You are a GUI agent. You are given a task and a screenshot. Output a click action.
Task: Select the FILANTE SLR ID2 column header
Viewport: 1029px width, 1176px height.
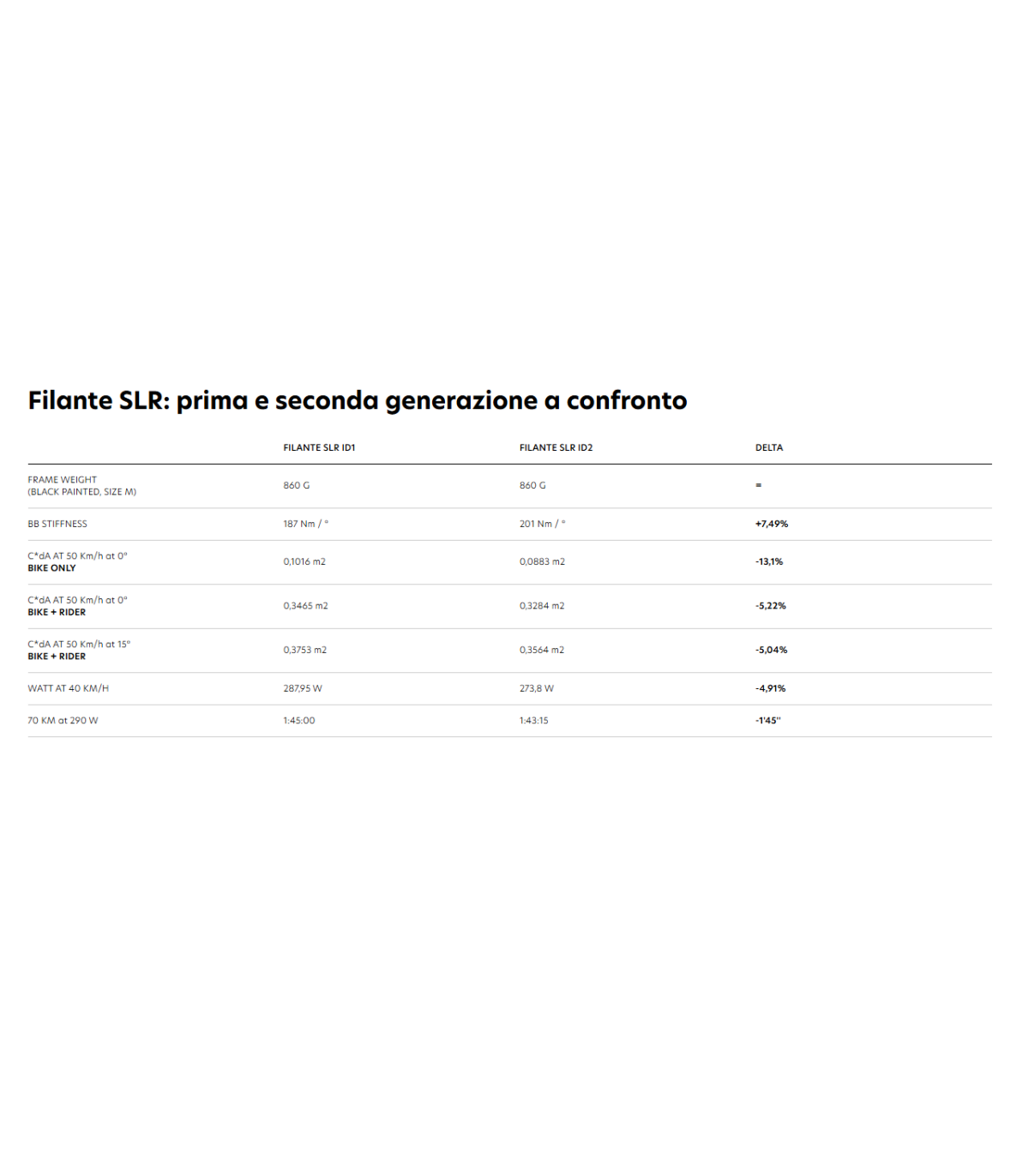(x=556, y=447)
